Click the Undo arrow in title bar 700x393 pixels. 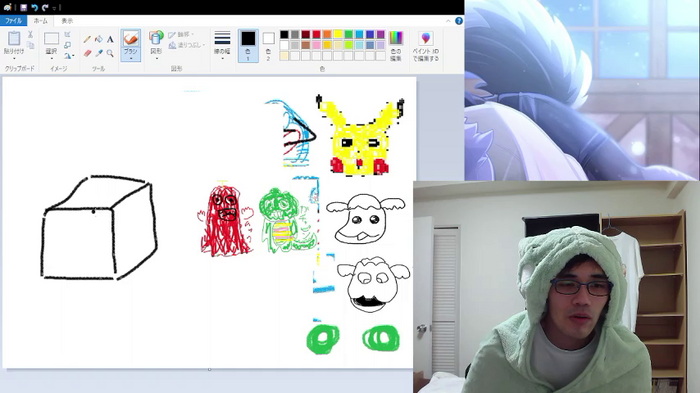coord(34,7)
